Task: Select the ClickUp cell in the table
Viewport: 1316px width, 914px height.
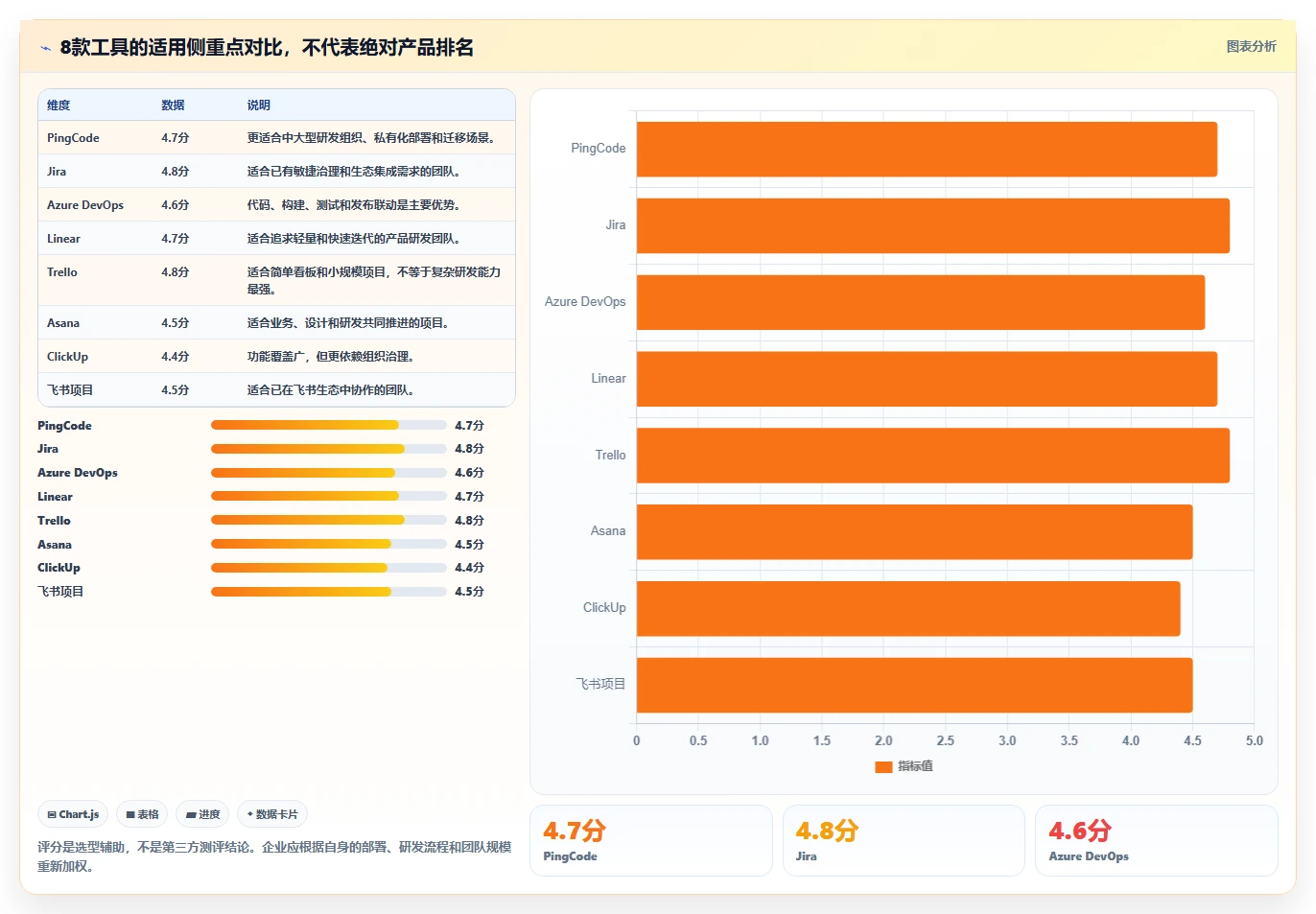Action: pyautogui.click(x=67, y=357)
